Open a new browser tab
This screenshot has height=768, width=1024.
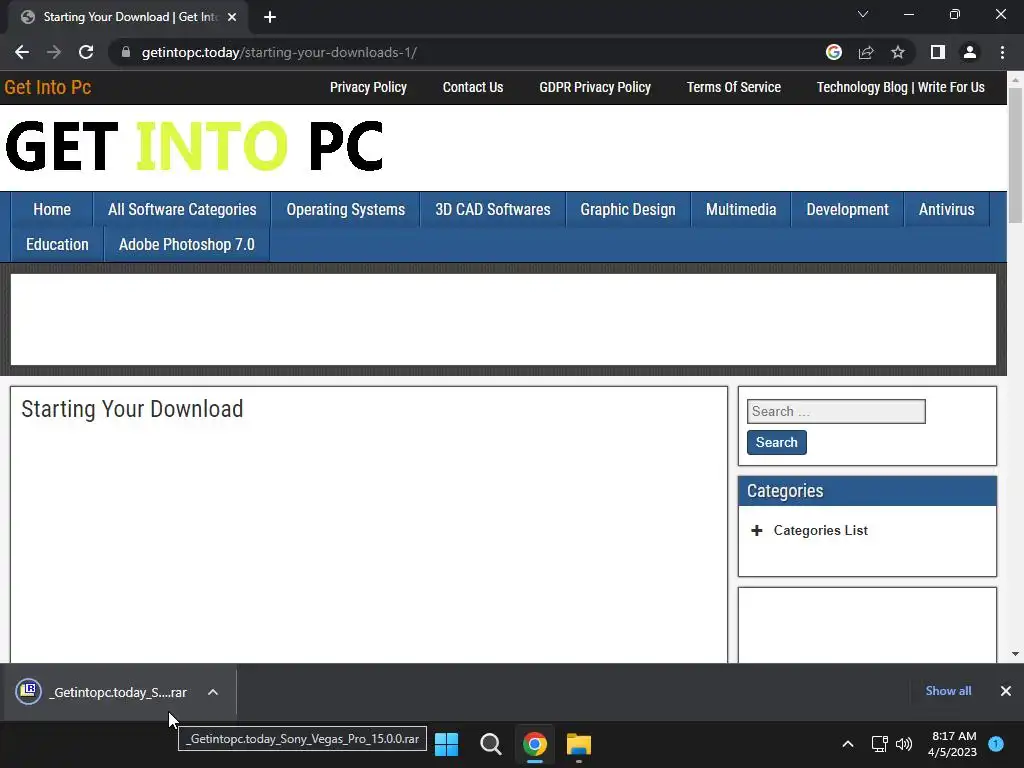[270, 17]
